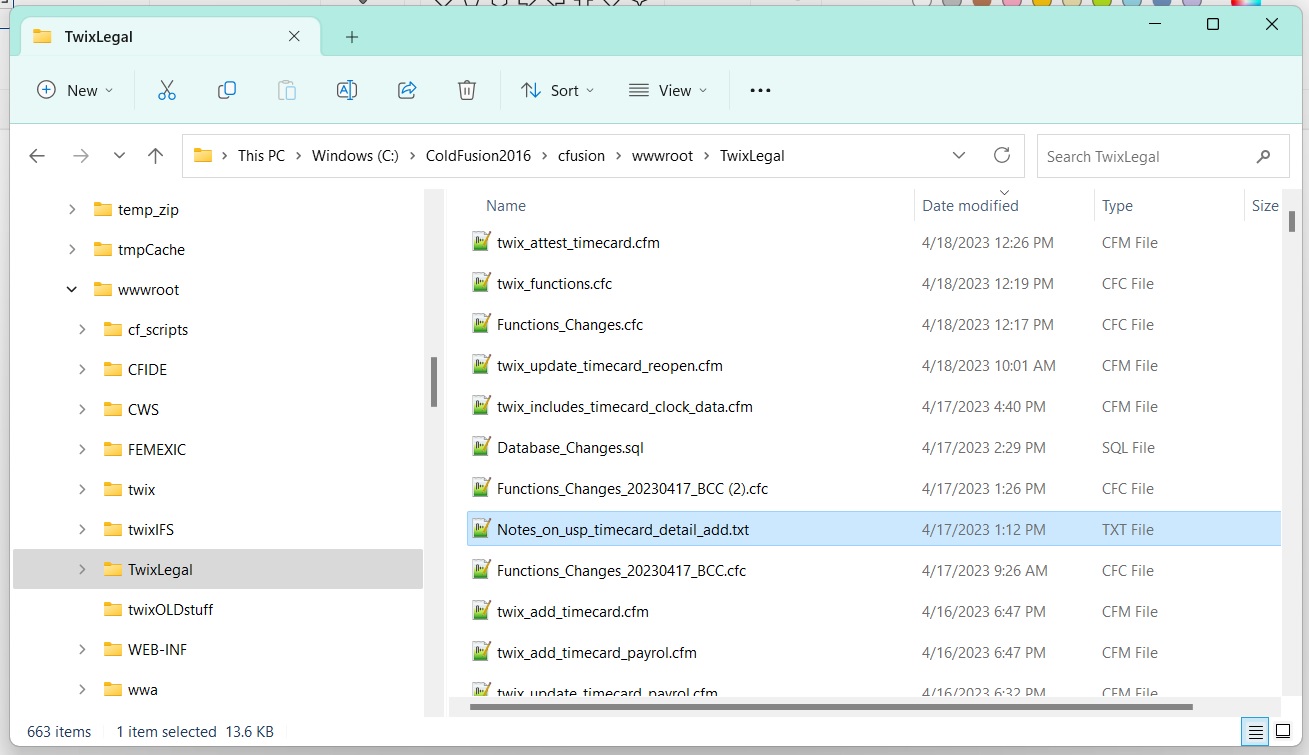
Task: Click the Share icon in the toolbar
Action: pos(406,90)
